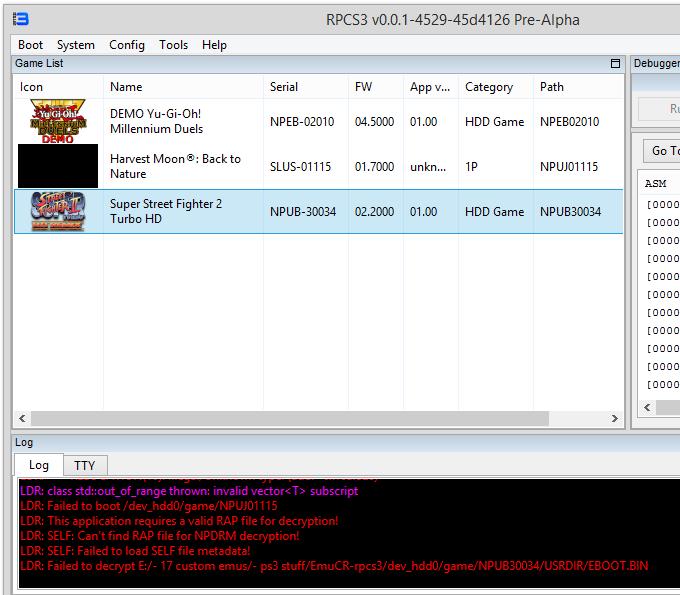The image size is (680, 595).
Task: Select Harvest Moon: Back to Nature name
Action: coord(175,166)
